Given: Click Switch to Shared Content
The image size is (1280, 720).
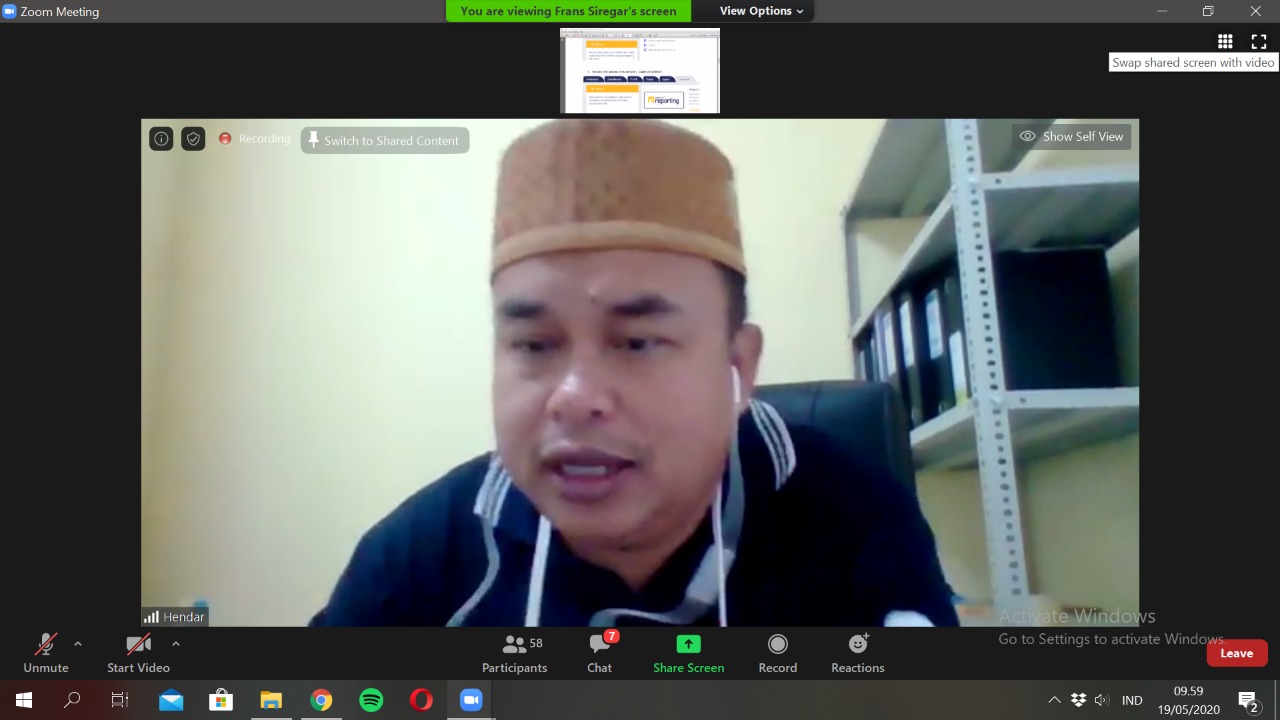Looking at the screenshot, I should 384,141.
